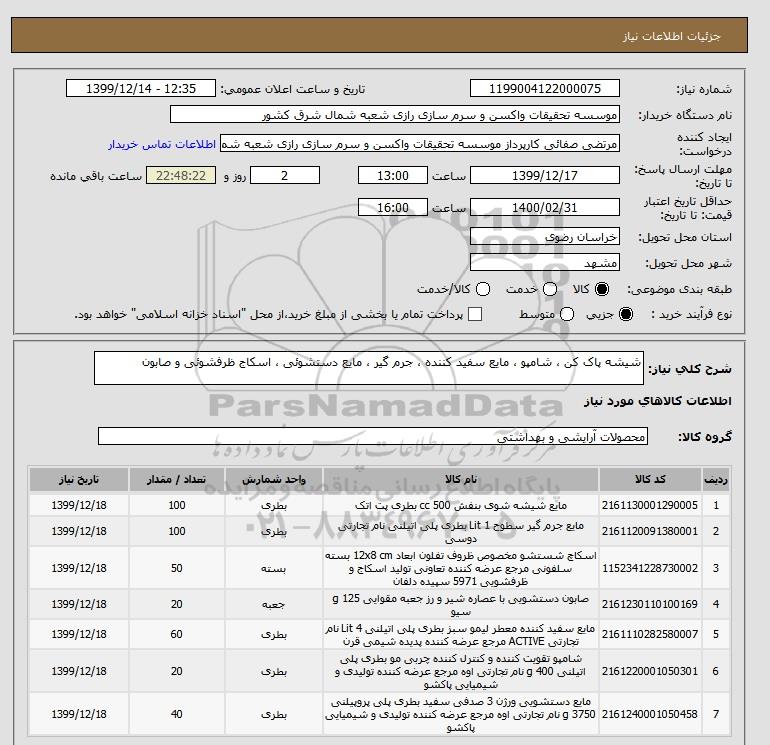Click the countdown timer 22:48:22

(x=181, y=175)
